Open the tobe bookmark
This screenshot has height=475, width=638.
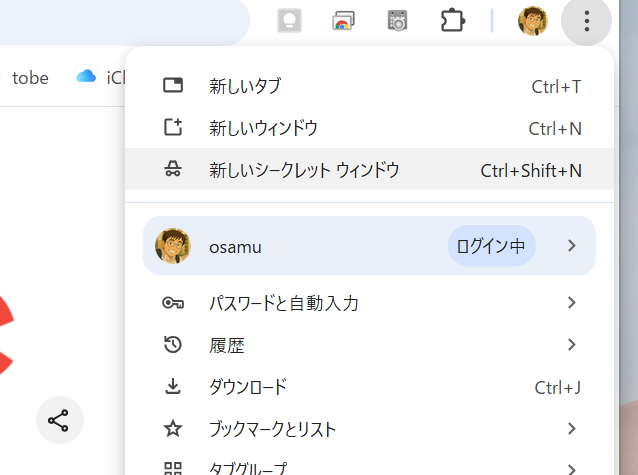tap(30, 78)
